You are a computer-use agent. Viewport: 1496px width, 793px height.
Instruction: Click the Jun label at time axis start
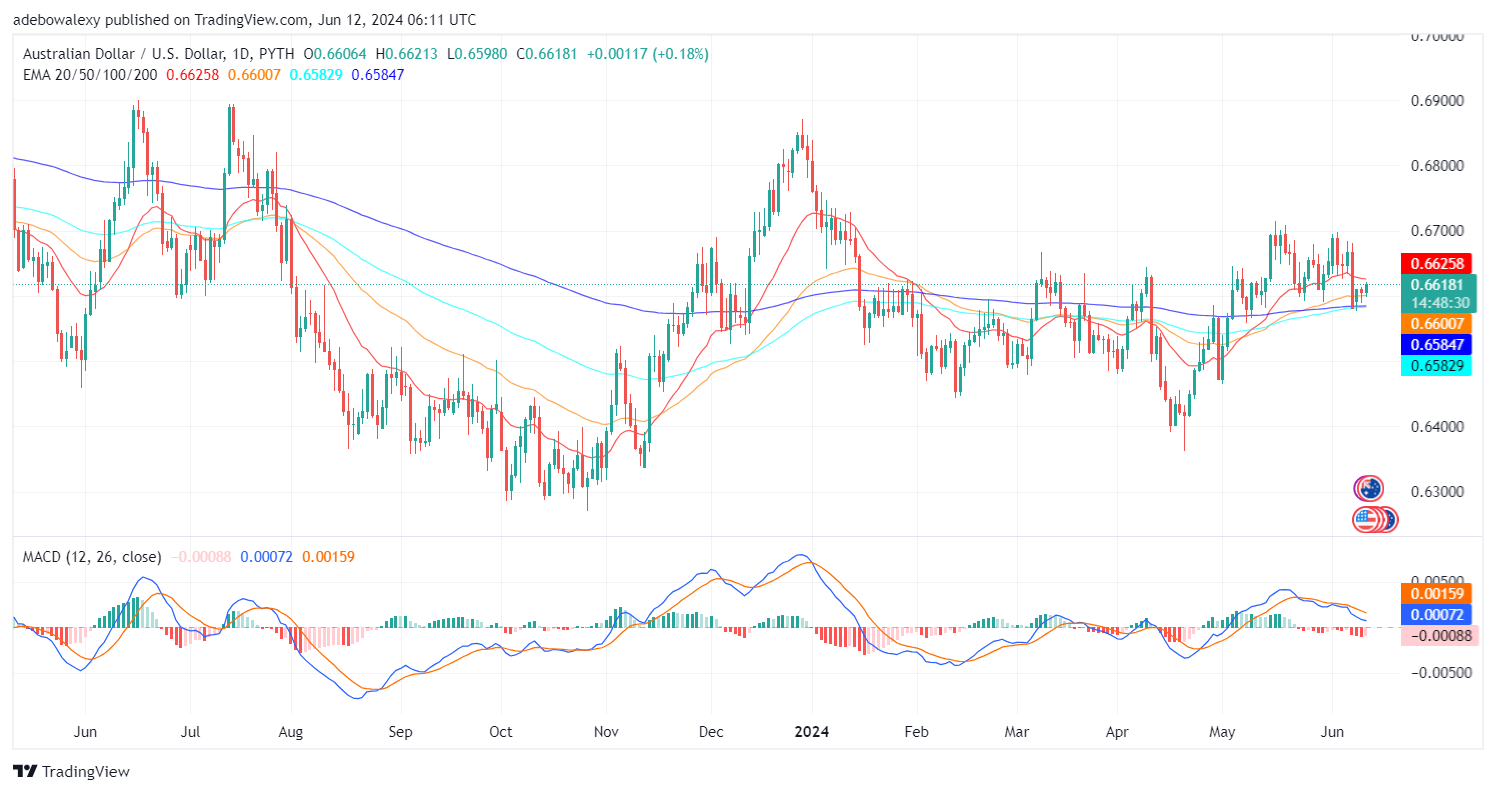pos(85,731)
